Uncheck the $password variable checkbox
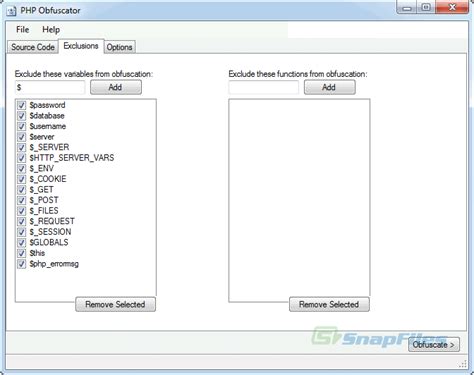 [22, 105]
